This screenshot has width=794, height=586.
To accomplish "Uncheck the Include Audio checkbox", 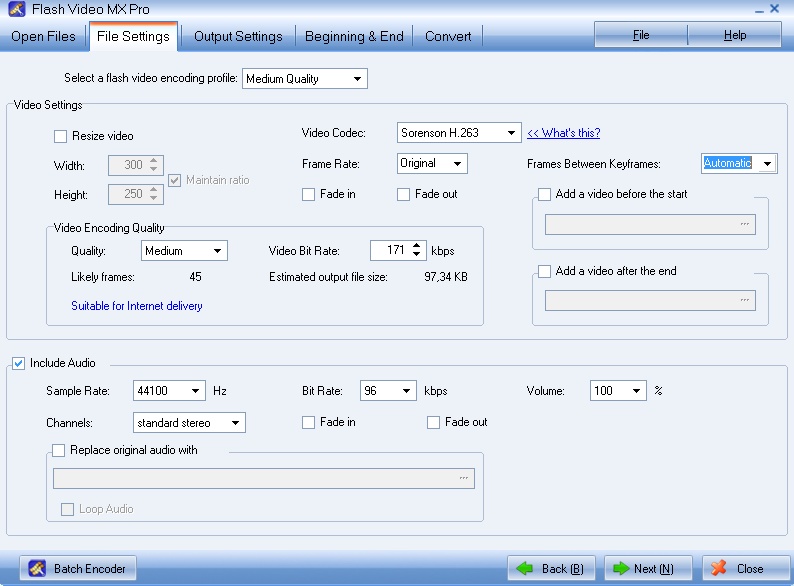I will [x=18, y=363].
